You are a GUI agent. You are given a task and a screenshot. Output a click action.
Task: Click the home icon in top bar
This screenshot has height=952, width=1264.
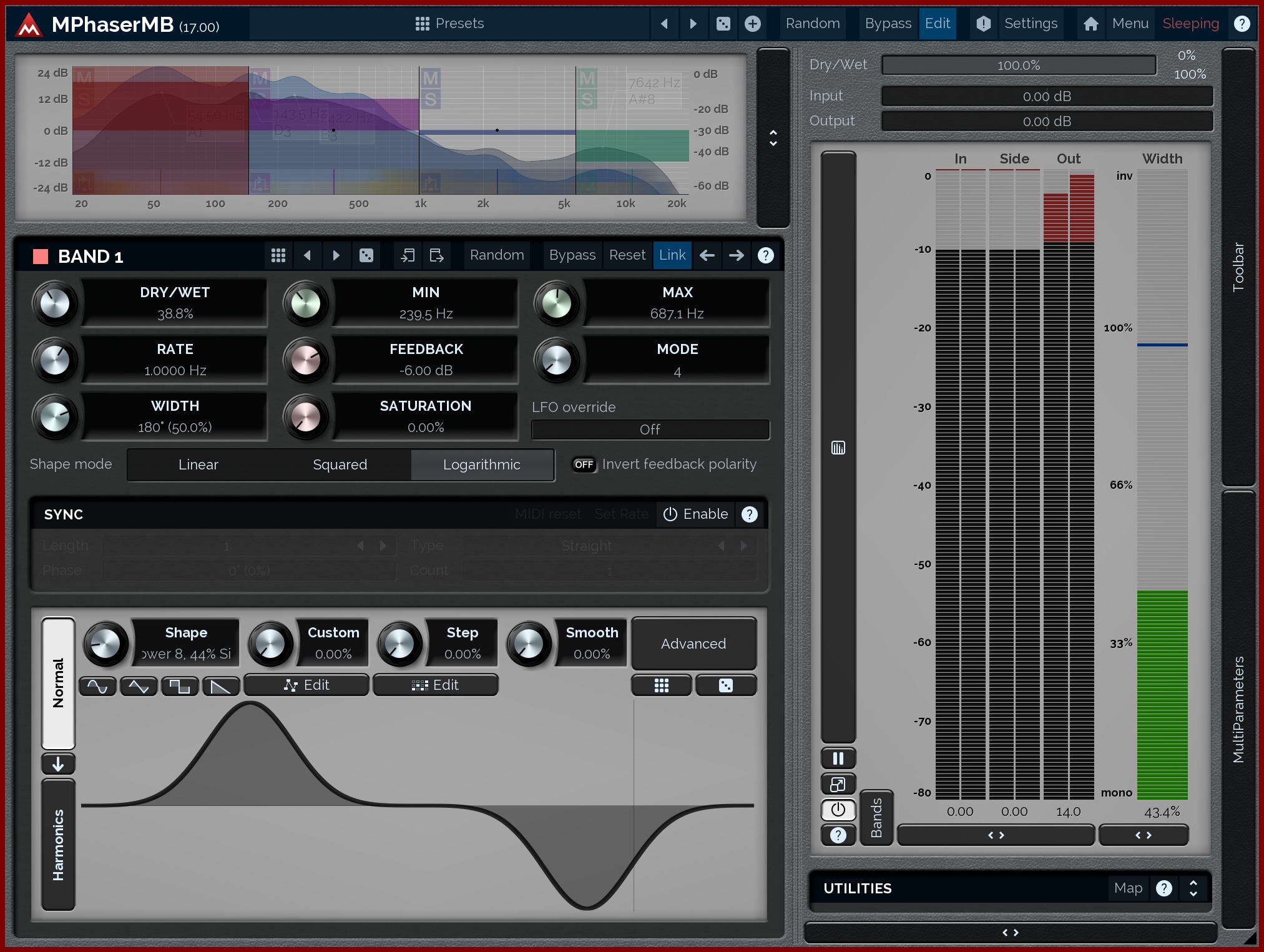pos(1090,24)
